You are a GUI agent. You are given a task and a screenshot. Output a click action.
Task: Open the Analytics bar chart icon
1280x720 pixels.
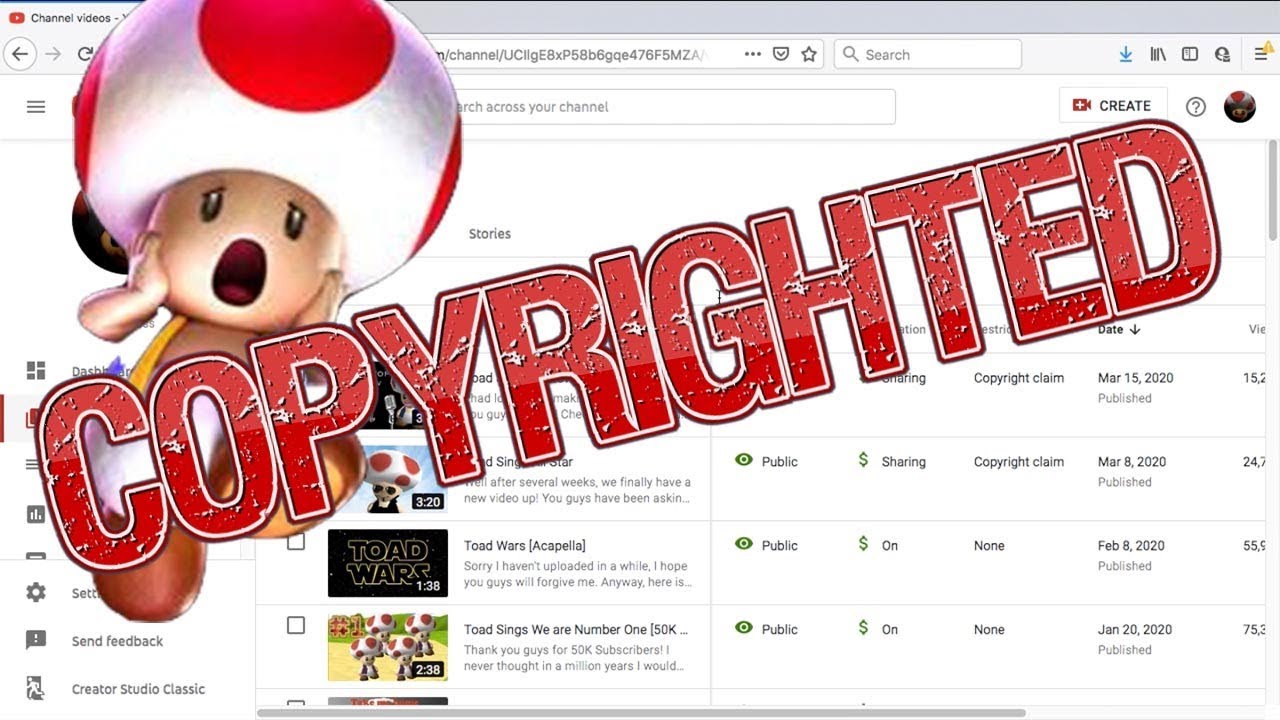pyautogui.click(x=36, y=514)
